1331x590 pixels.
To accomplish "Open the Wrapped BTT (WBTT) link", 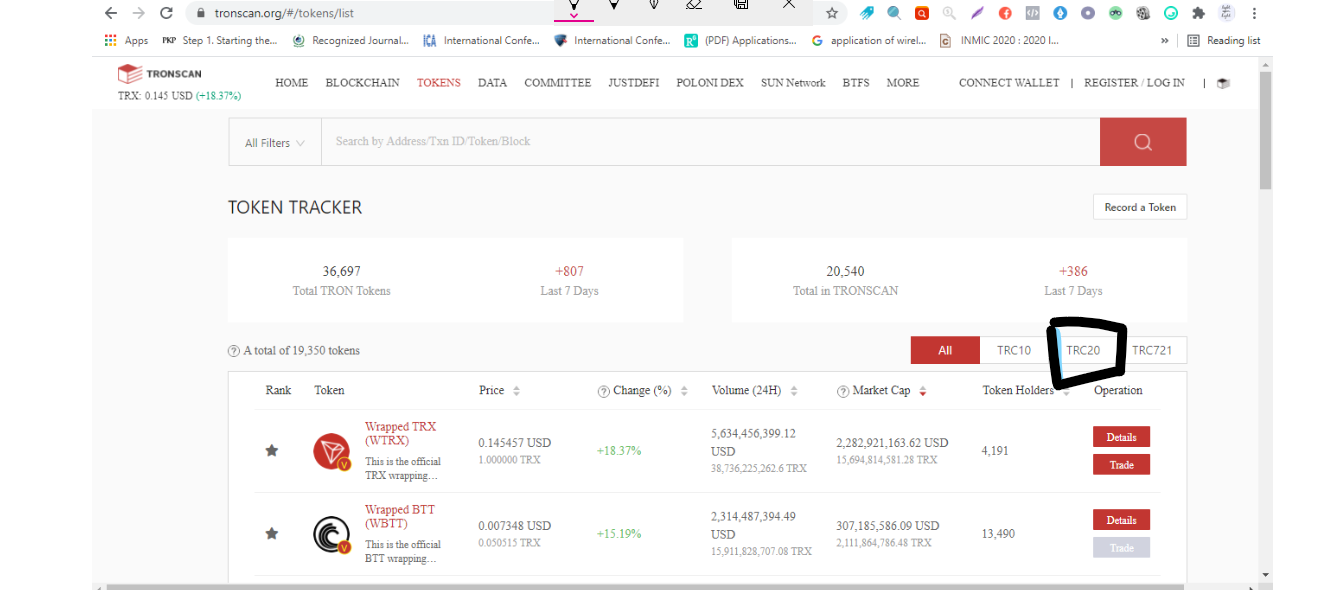I will pos(400,516).
